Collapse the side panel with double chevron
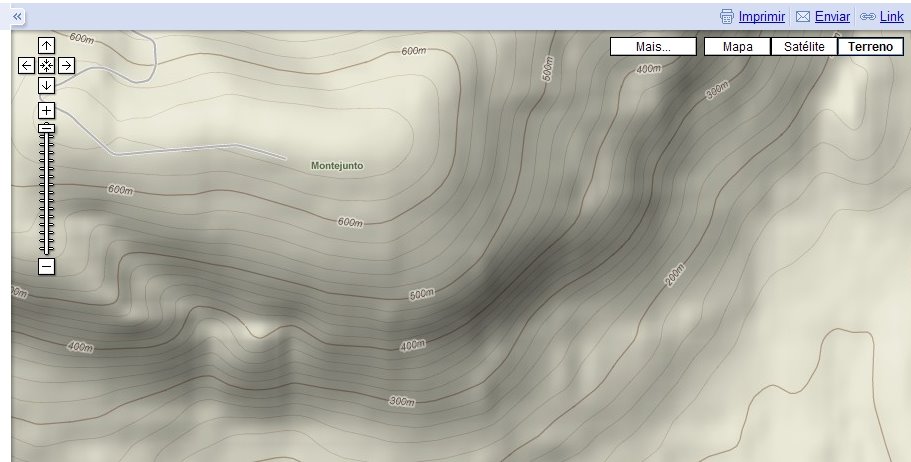Image resolution: width=911 pixels, height=462 pixels. click(x=17, y=17)
